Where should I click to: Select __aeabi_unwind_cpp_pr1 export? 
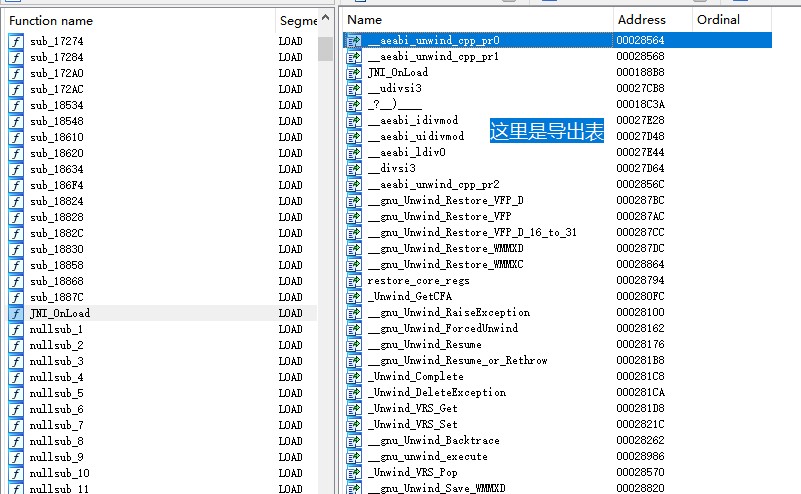(x=557, y=56)
